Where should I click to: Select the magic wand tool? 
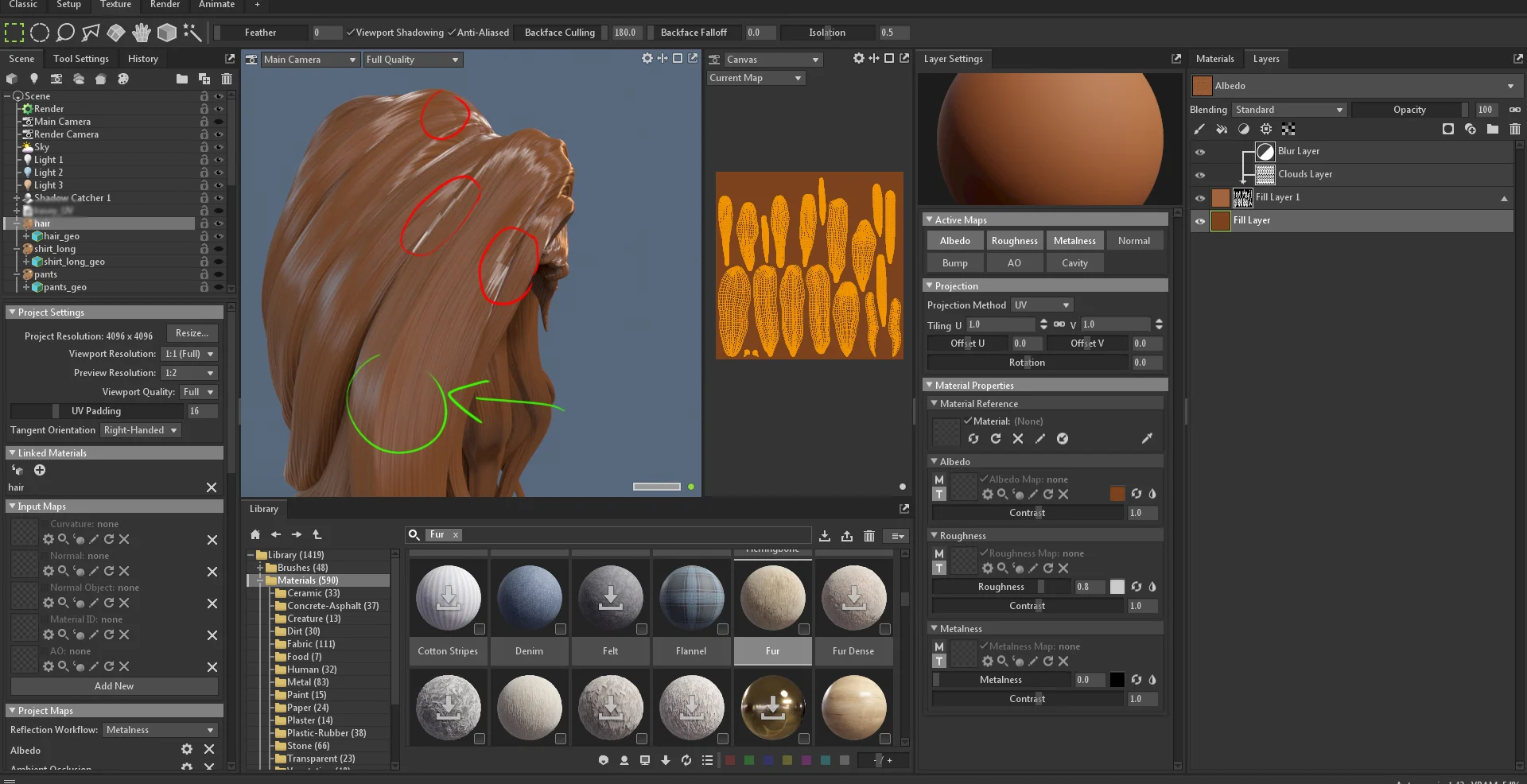click(192, 33)
